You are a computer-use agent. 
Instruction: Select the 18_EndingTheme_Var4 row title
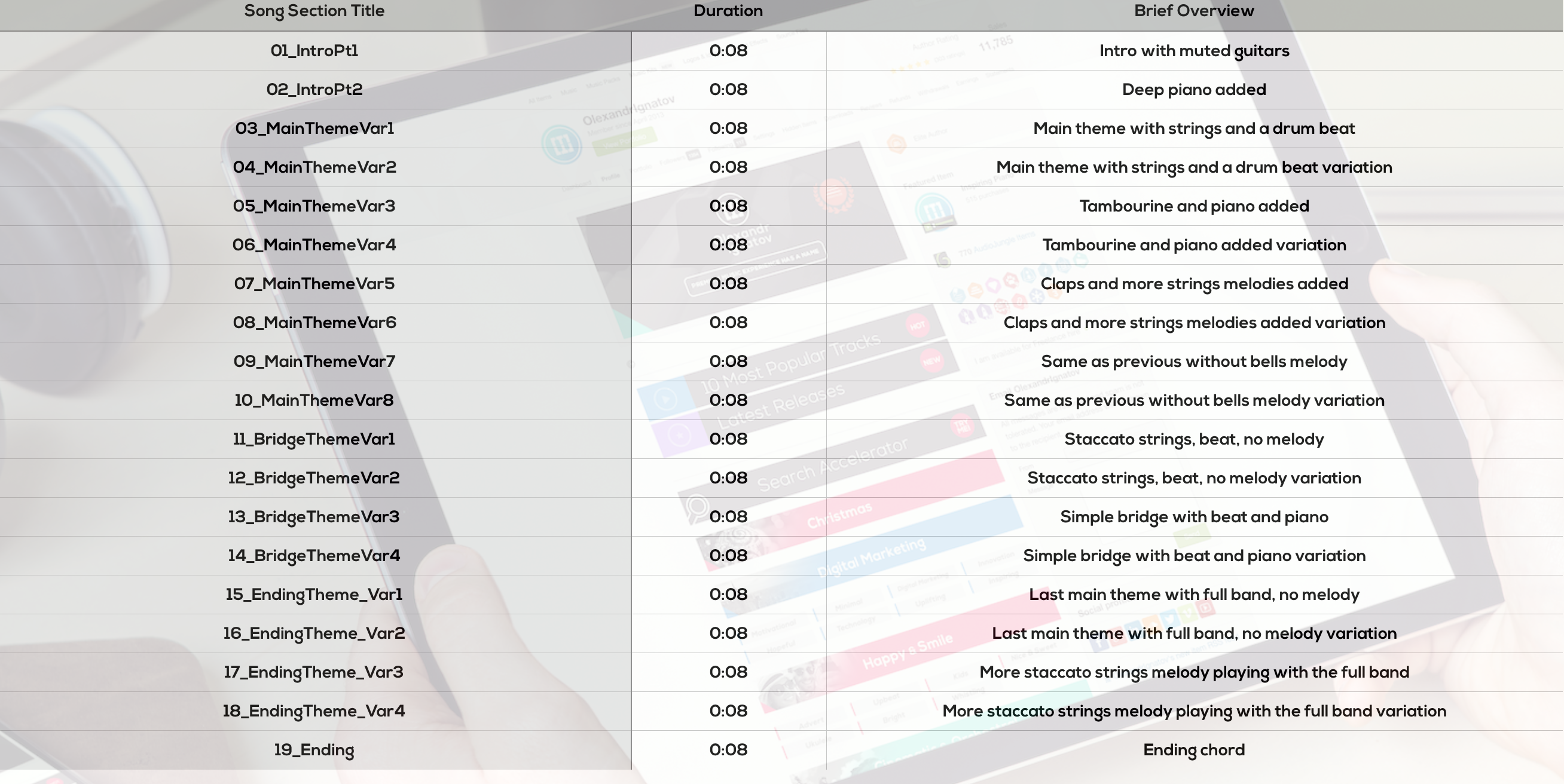click(x=314, y=711)
